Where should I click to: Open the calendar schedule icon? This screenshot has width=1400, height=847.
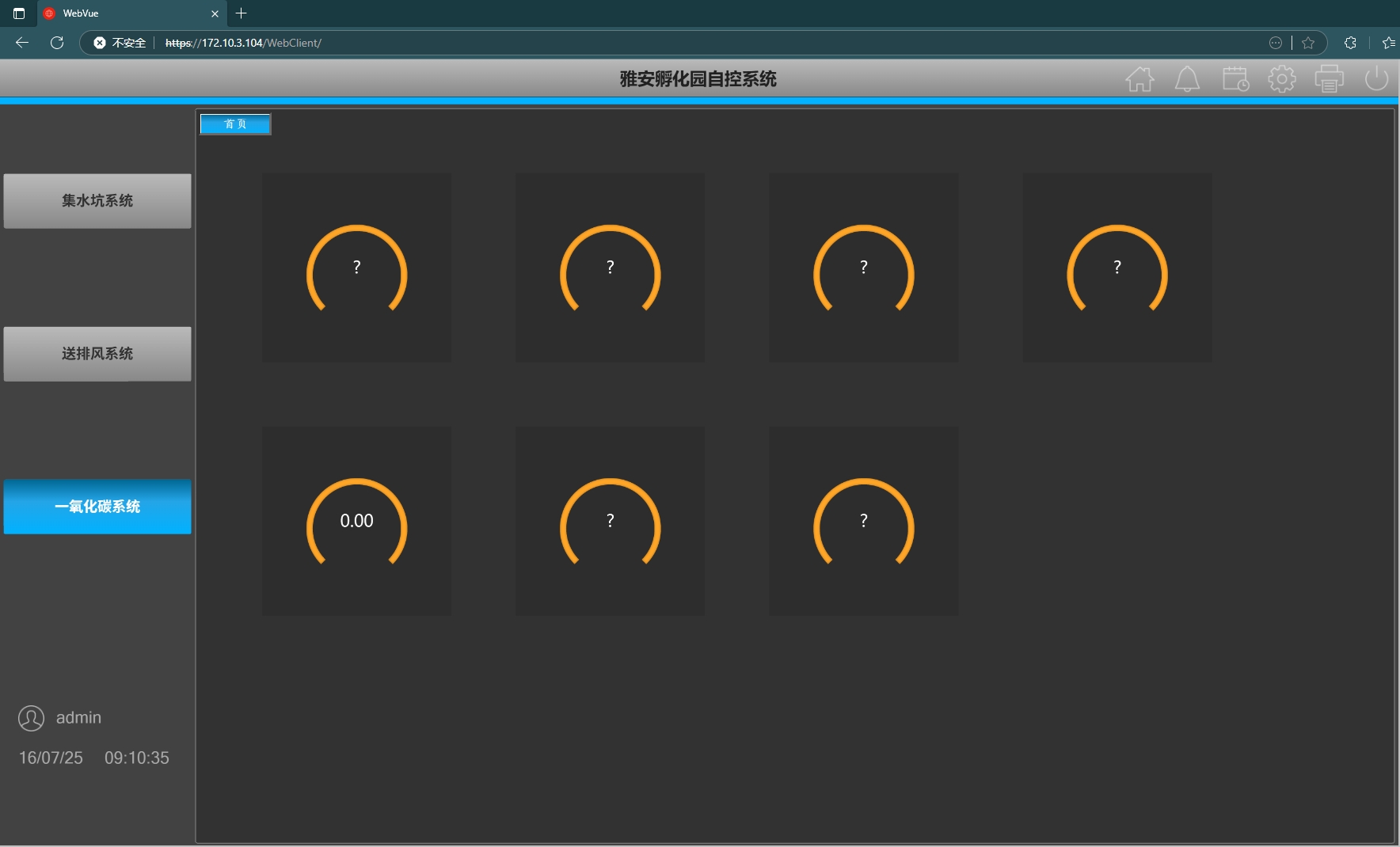[x=1235, y=79]
